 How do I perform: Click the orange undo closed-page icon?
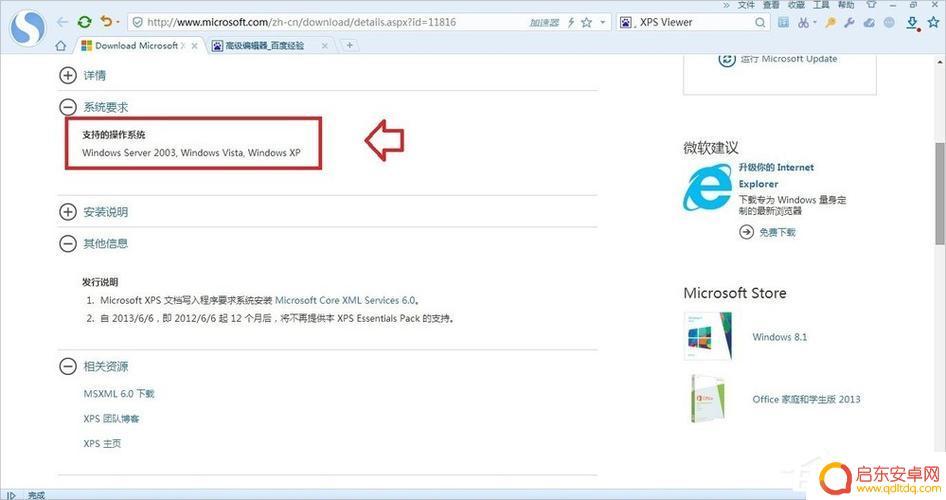pyautogui.click(x=106, y=22)
